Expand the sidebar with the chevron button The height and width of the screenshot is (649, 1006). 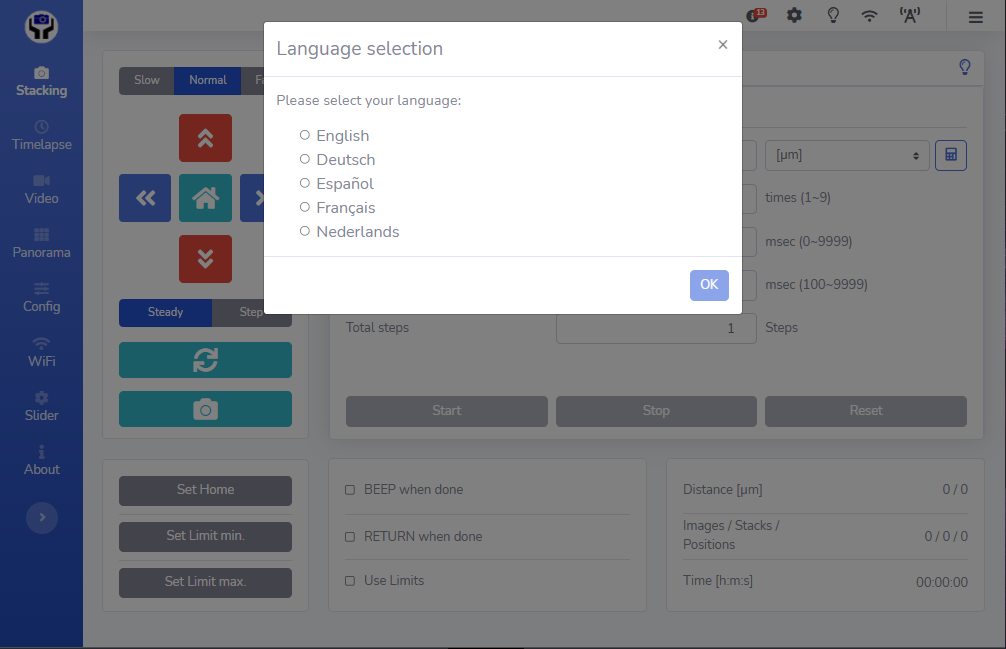[41, 517]
